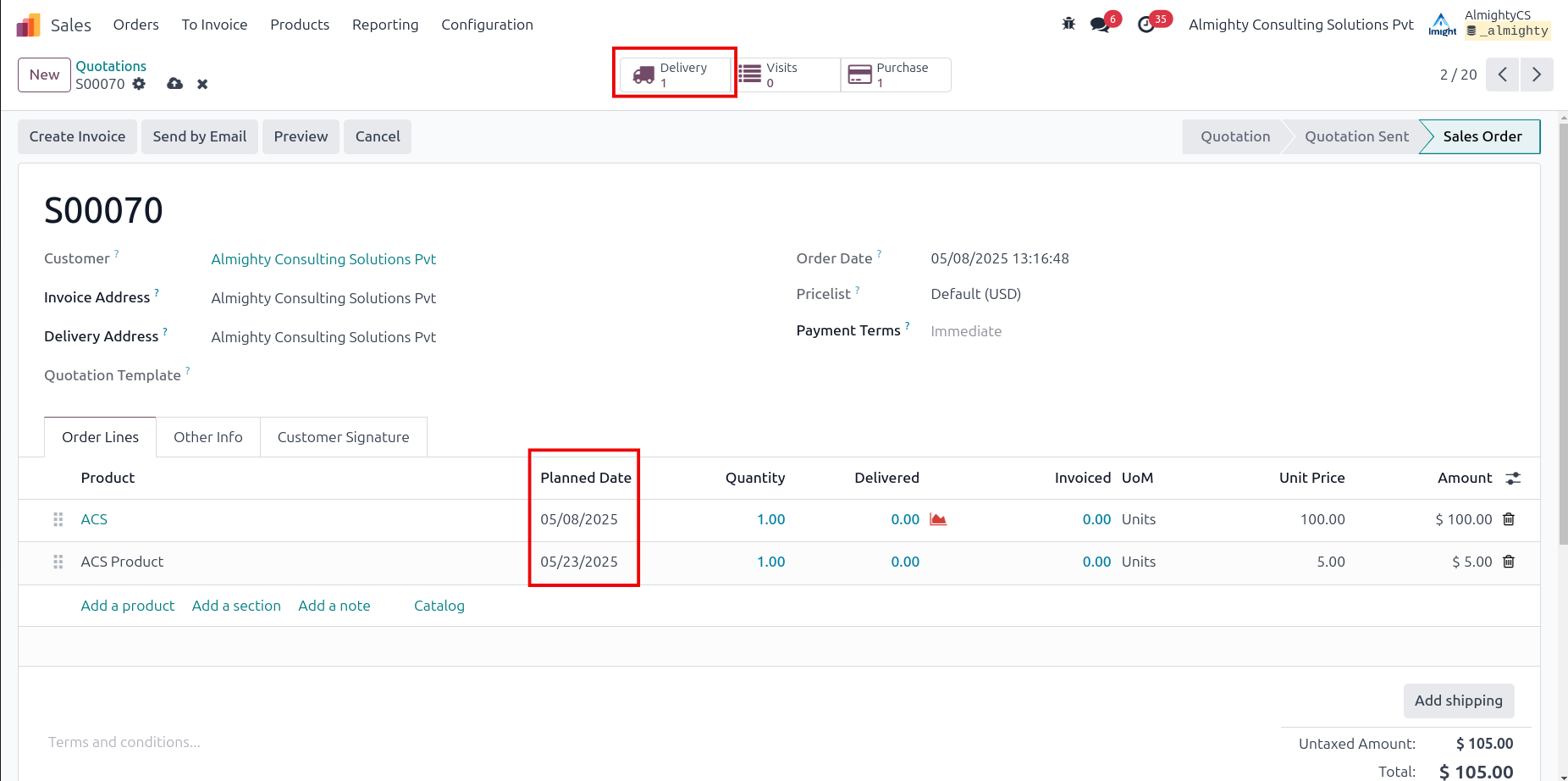Open the Configuration menu
This screenshot has width=1568, height=781.
click(x=487, y=25)
